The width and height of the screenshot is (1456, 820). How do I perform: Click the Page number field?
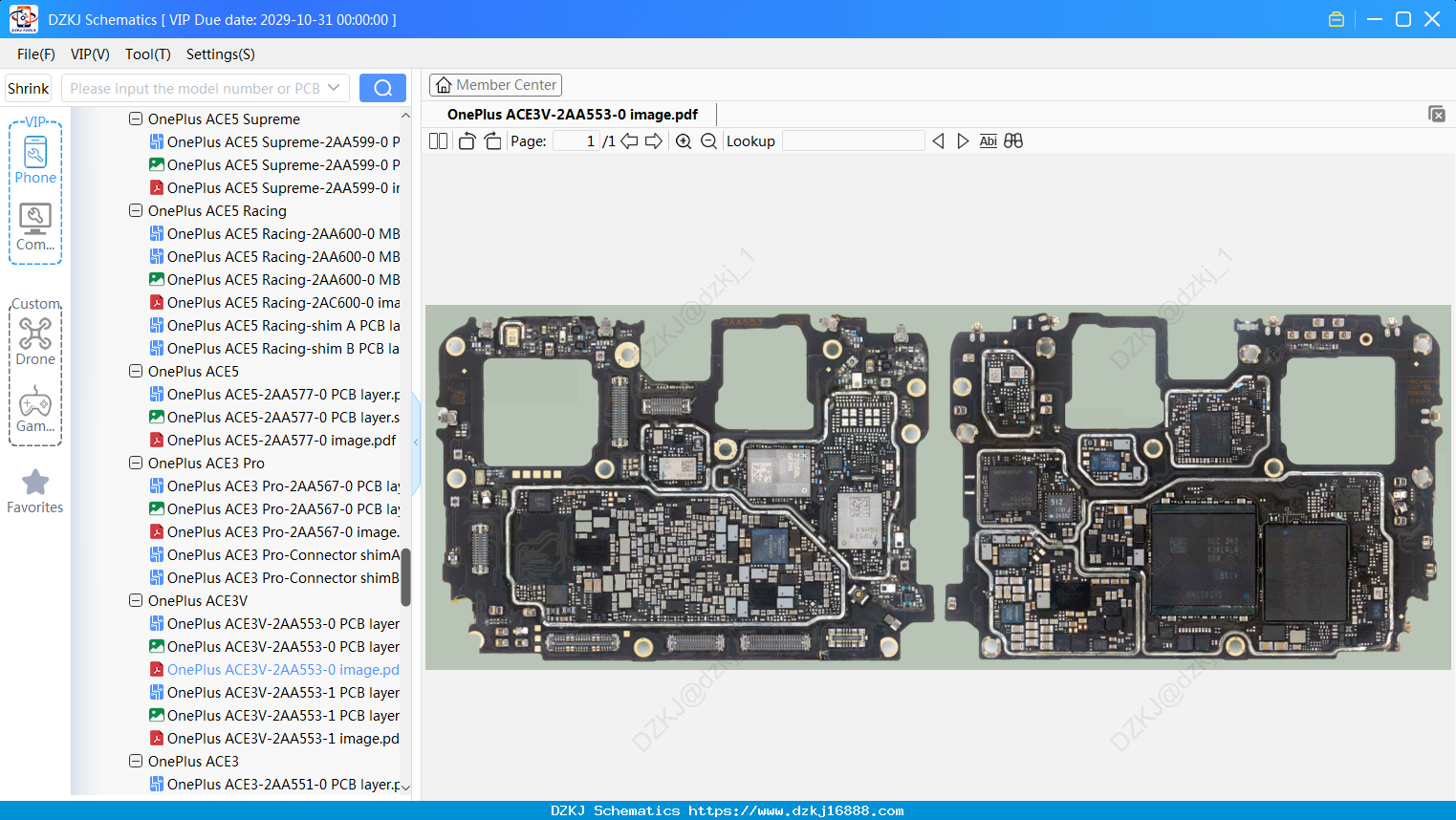[576, 140]
